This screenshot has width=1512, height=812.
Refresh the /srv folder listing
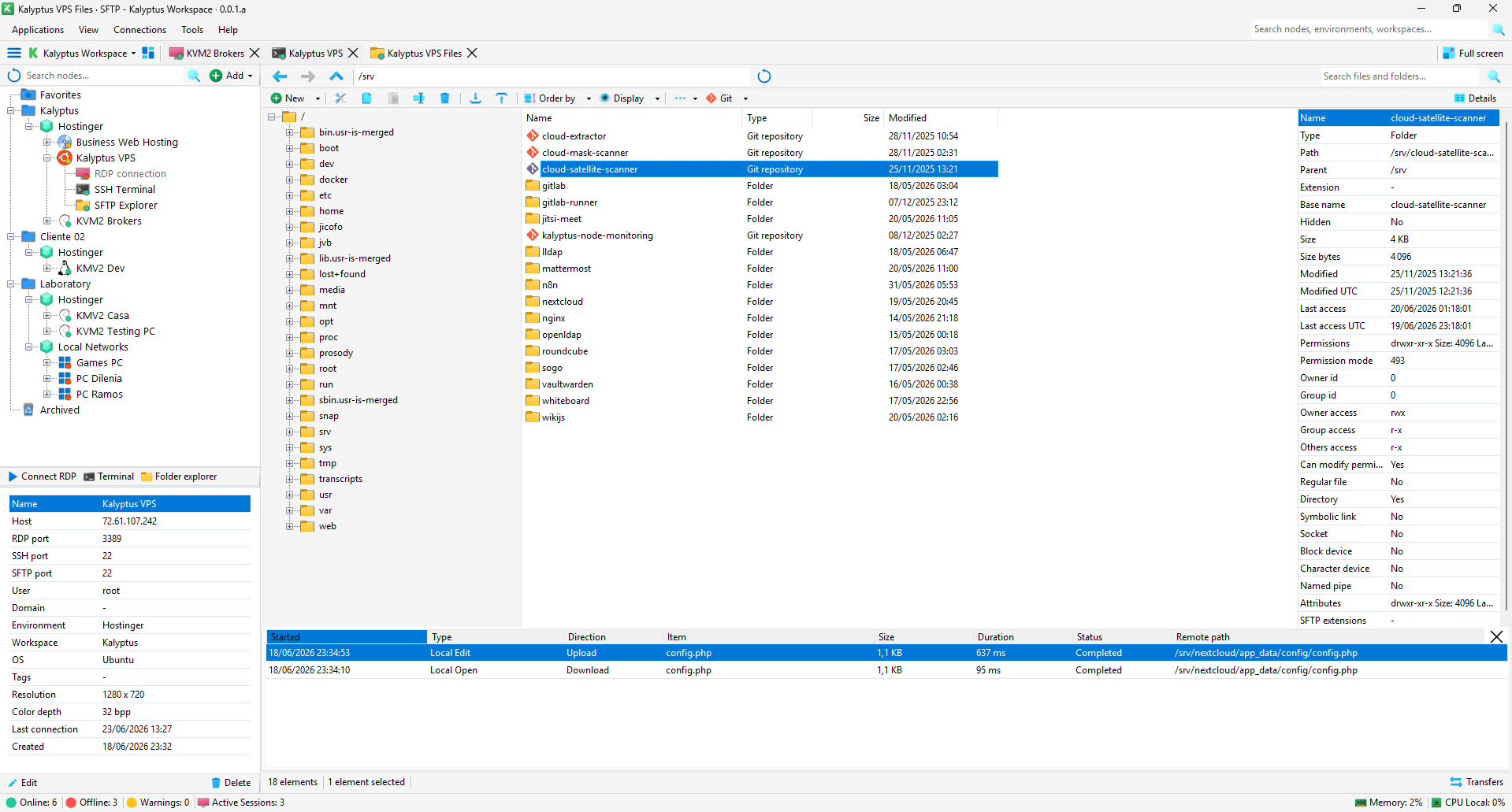763,76
